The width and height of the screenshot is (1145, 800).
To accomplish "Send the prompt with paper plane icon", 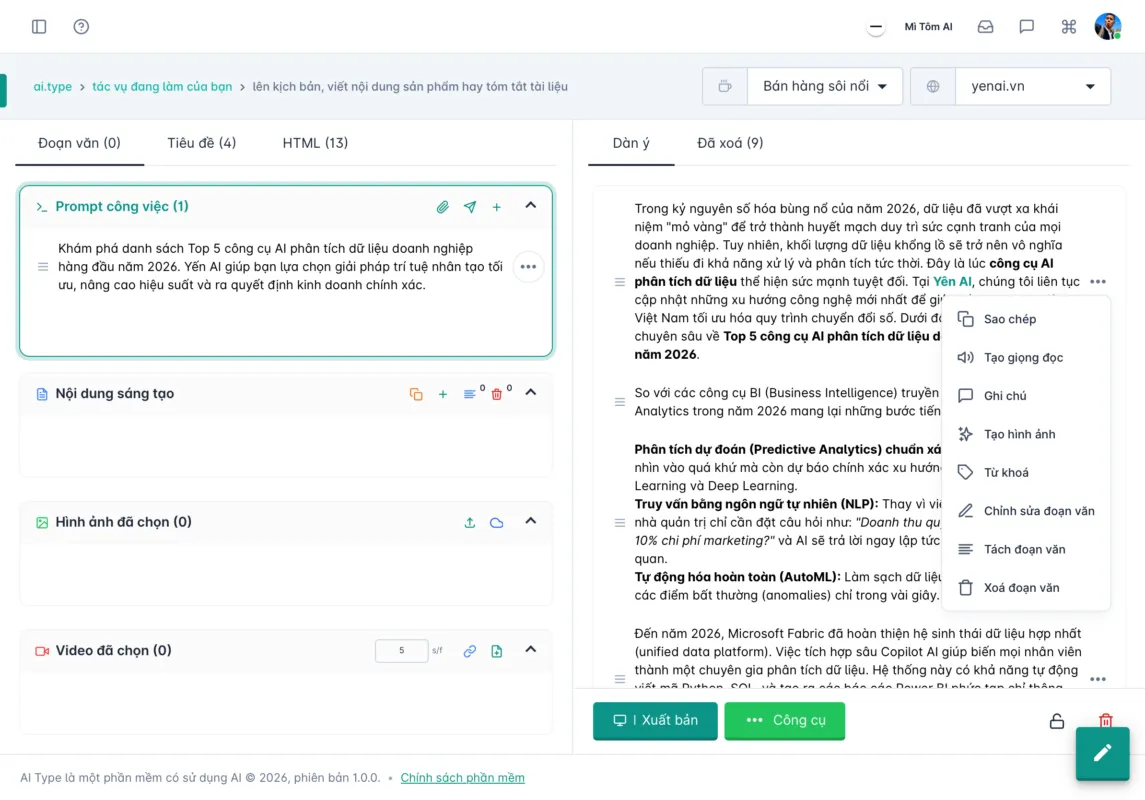I will [x=470, y=207].
